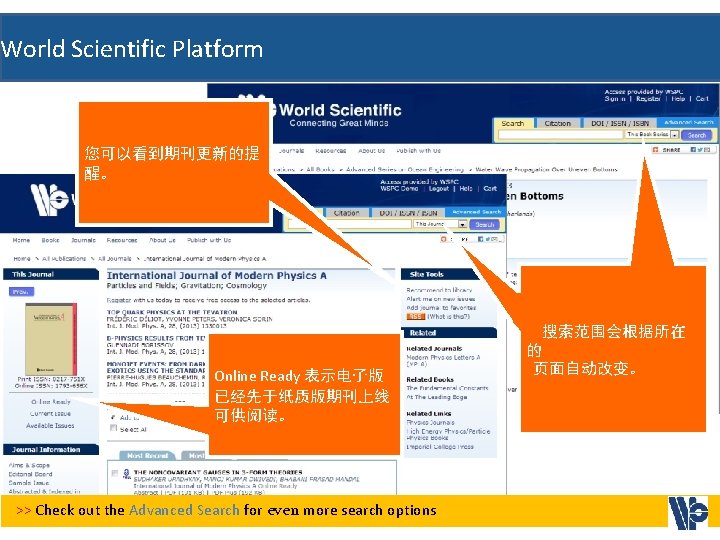Click Editorial Board link
This screenshot has width=720, height=540.
(x=30, y=474)
